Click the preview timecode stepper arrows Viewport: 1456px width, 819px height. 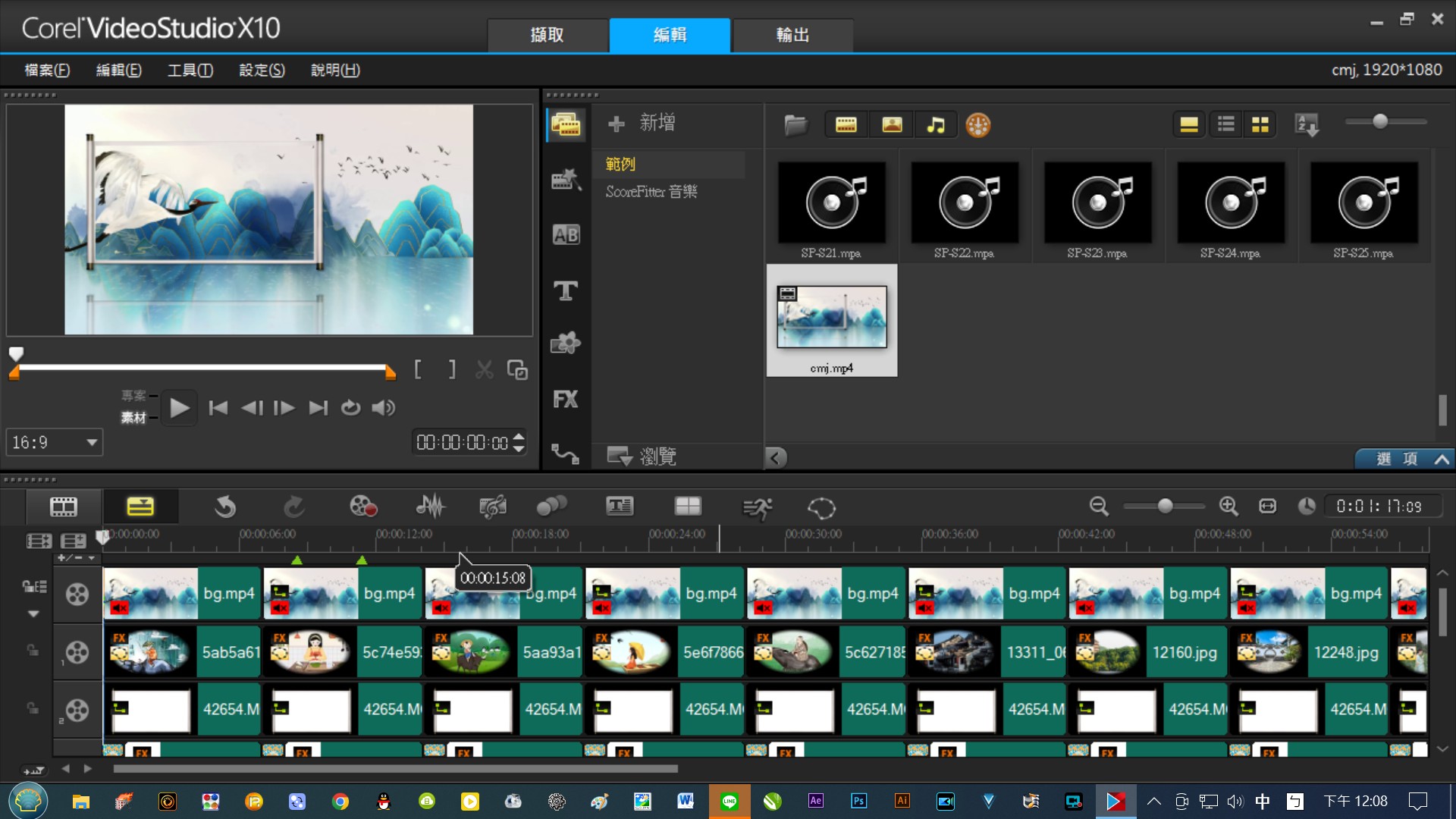pyautogui.click(x=519, y=442)
